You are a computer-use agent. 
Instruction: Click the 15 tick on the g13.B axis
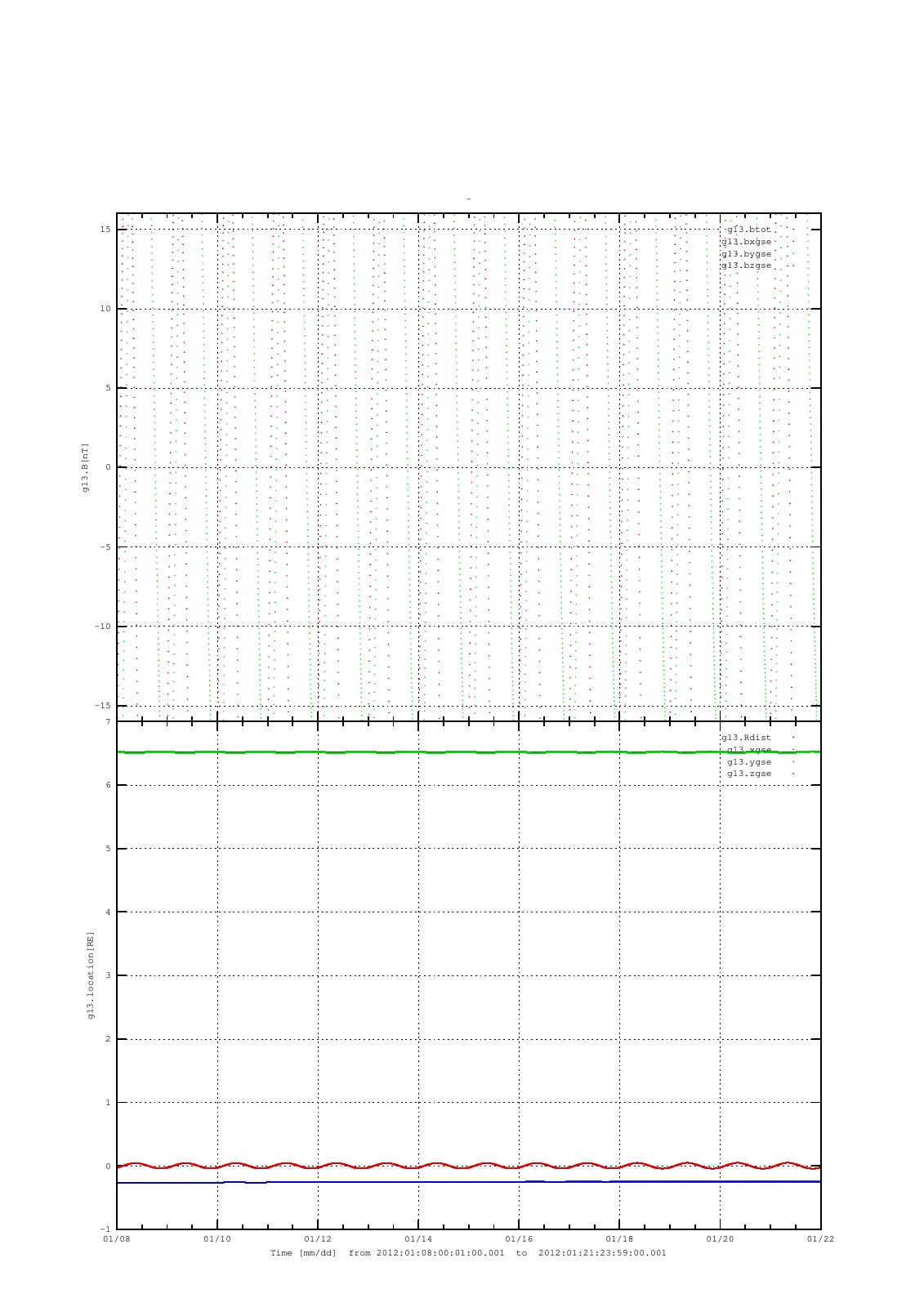click(105, 230)
